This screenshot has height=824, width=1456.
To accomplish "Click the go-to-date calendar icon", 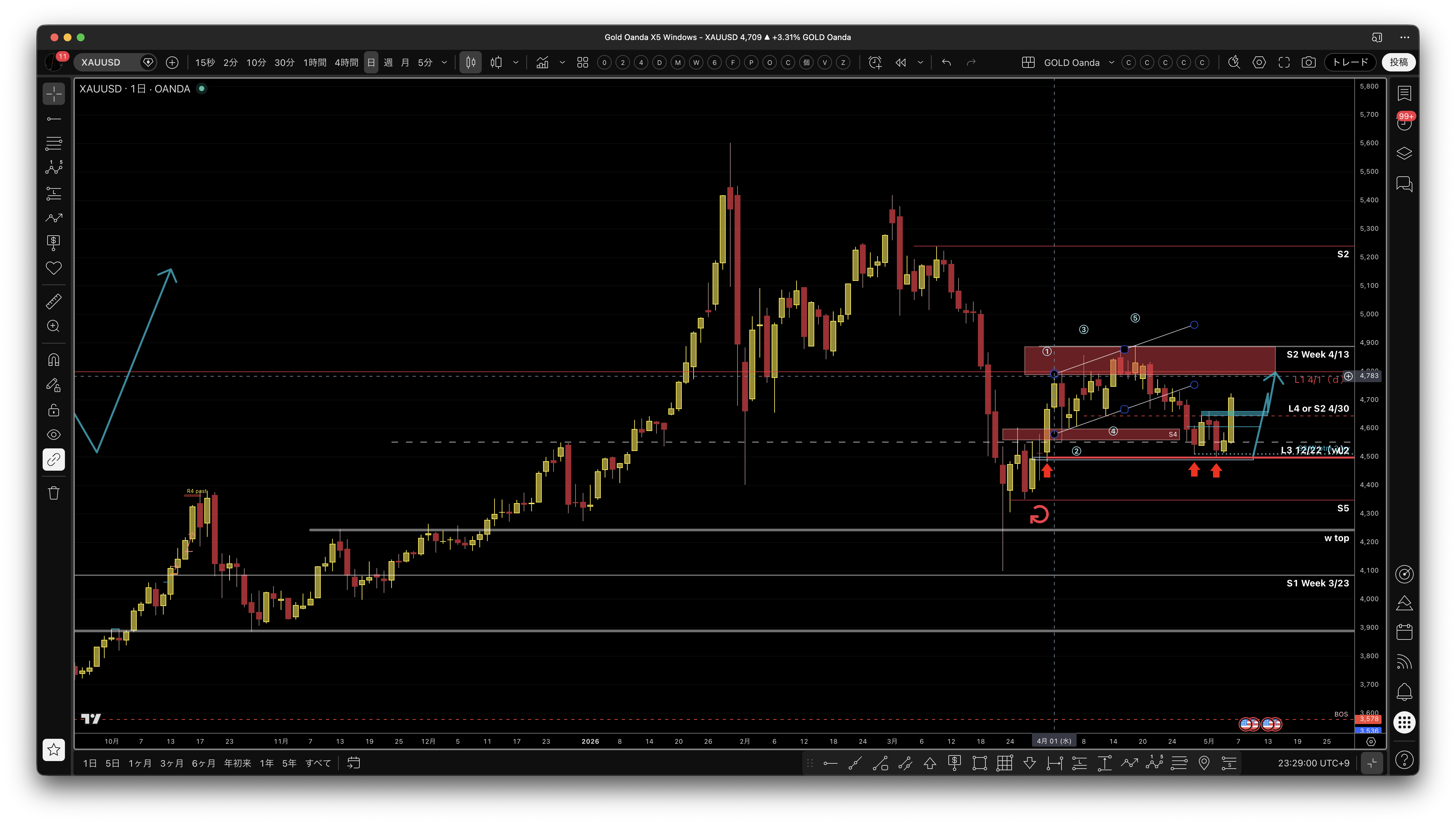I will click(354, 763).
